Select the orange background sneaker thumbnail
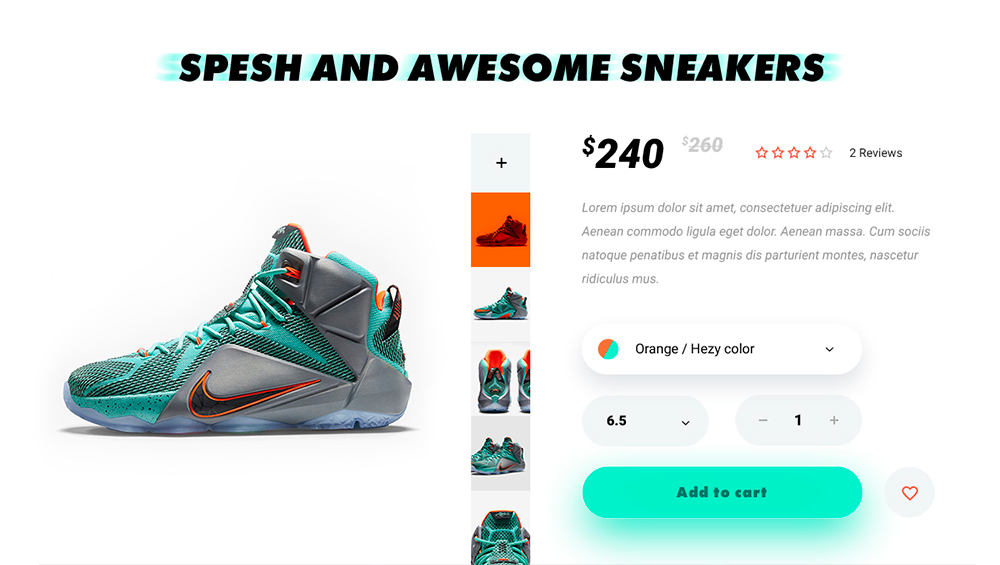 click(501, 230)
